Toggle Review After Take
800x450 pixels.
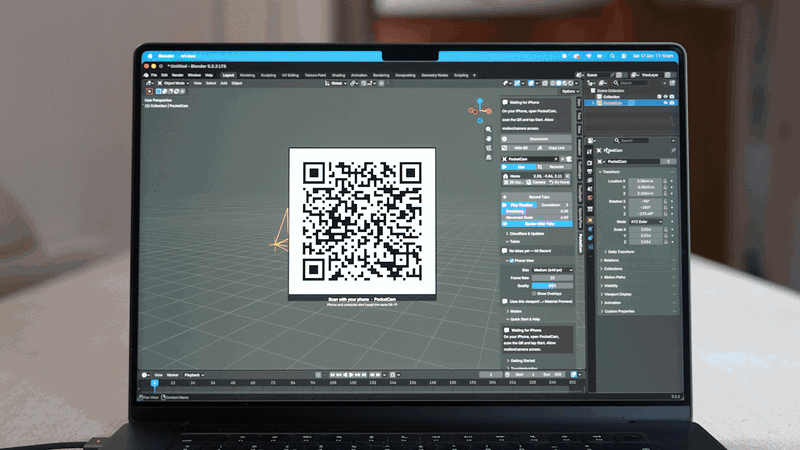[x=536, y=224]
